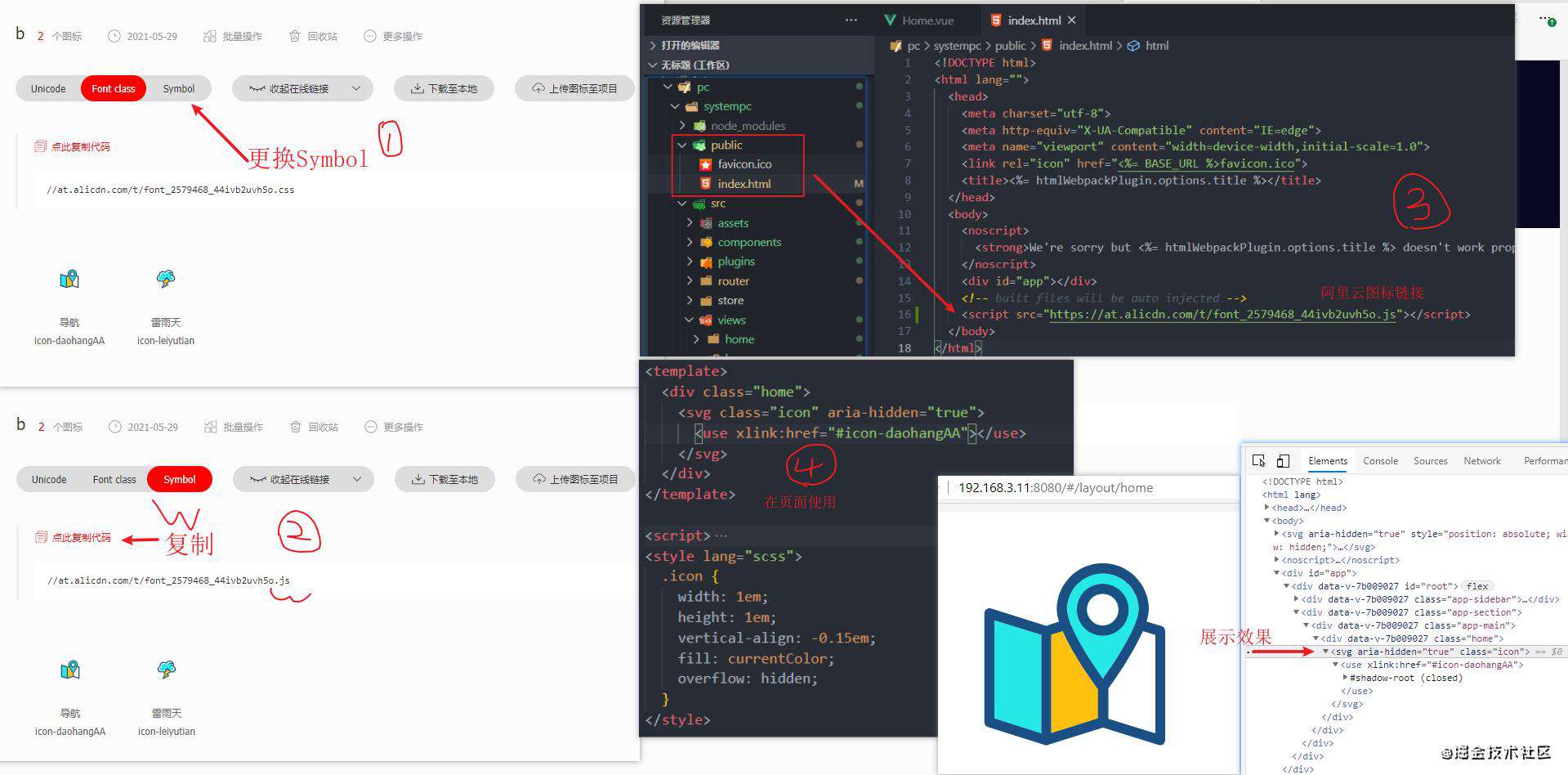Click 点此复制代码 link in upper panel
Viewport: 1568px width, 775px height.
tap(73, 146)
